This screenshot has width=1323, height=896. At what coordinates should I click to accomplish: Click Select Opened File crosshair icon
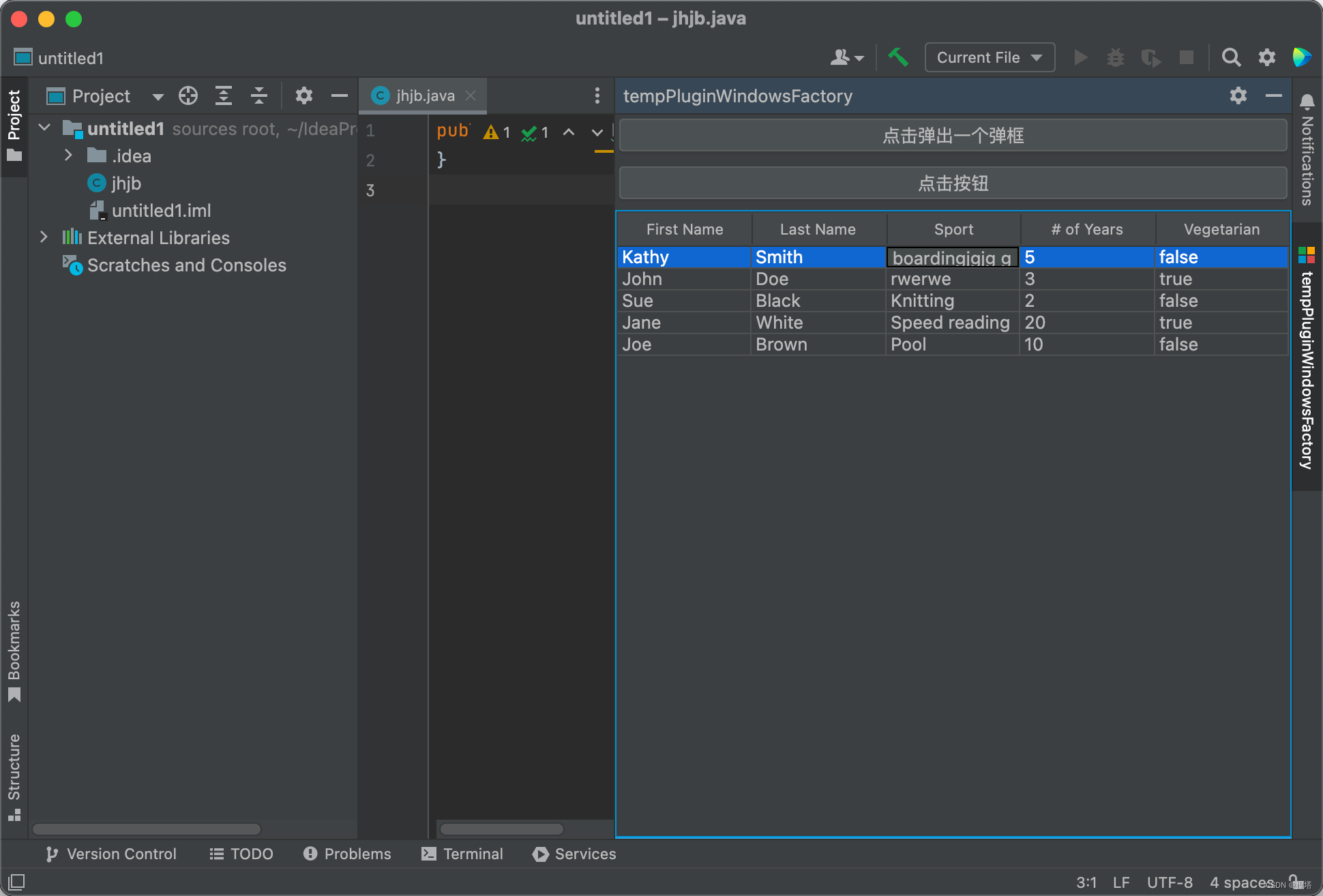click(x=188, y=95)
